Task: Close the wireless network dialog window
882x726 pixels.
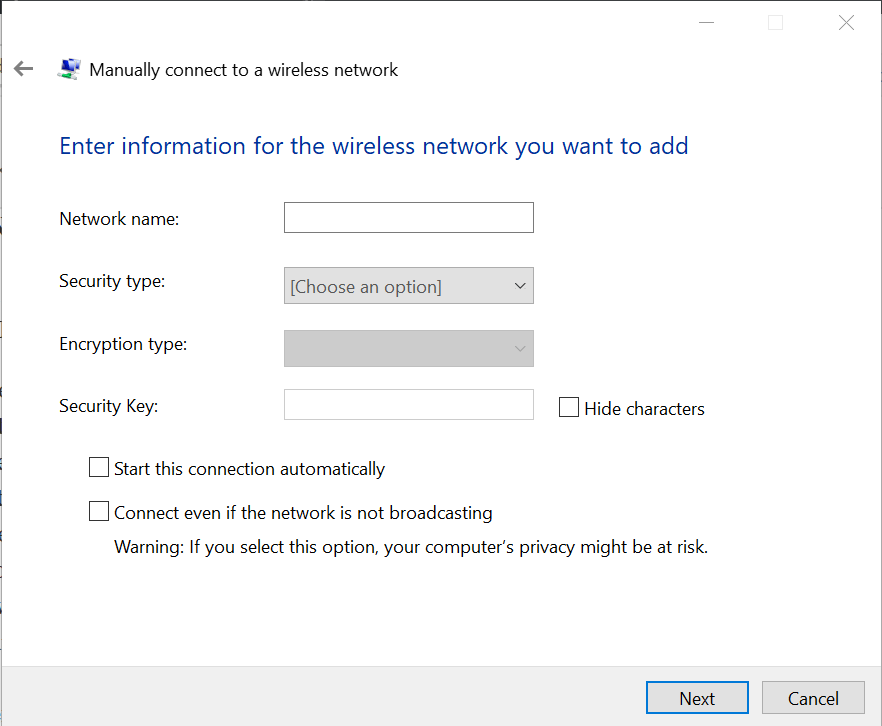Action: (x=846, y=22)
